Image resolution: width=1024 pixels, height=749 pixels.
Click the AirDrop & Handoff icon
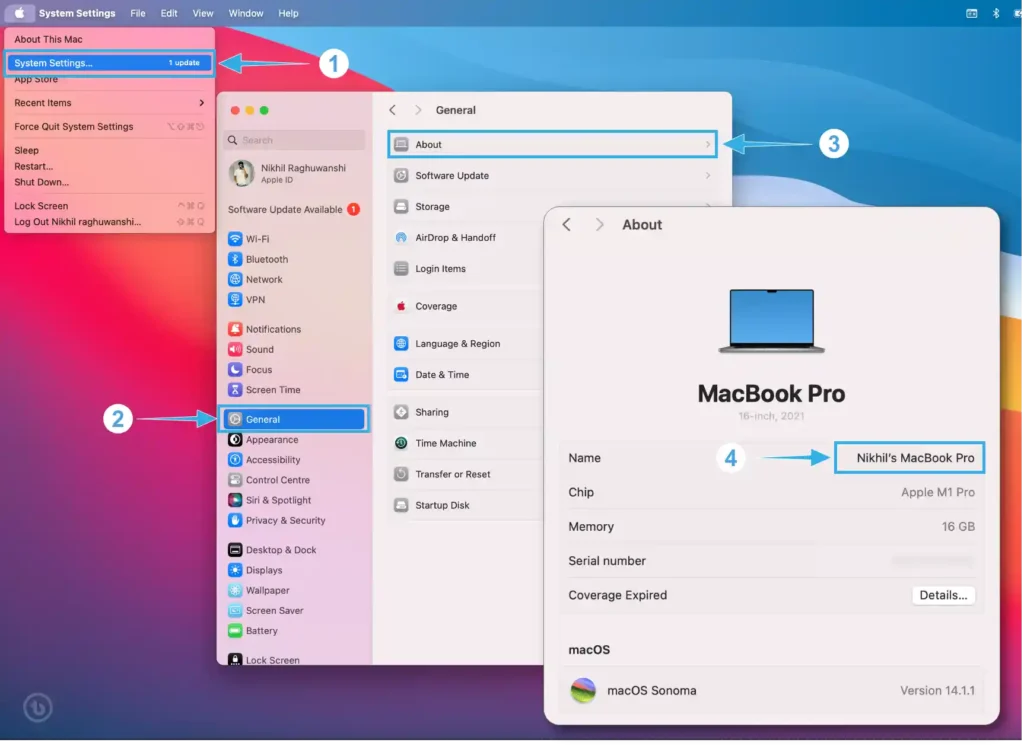[401, 238]
